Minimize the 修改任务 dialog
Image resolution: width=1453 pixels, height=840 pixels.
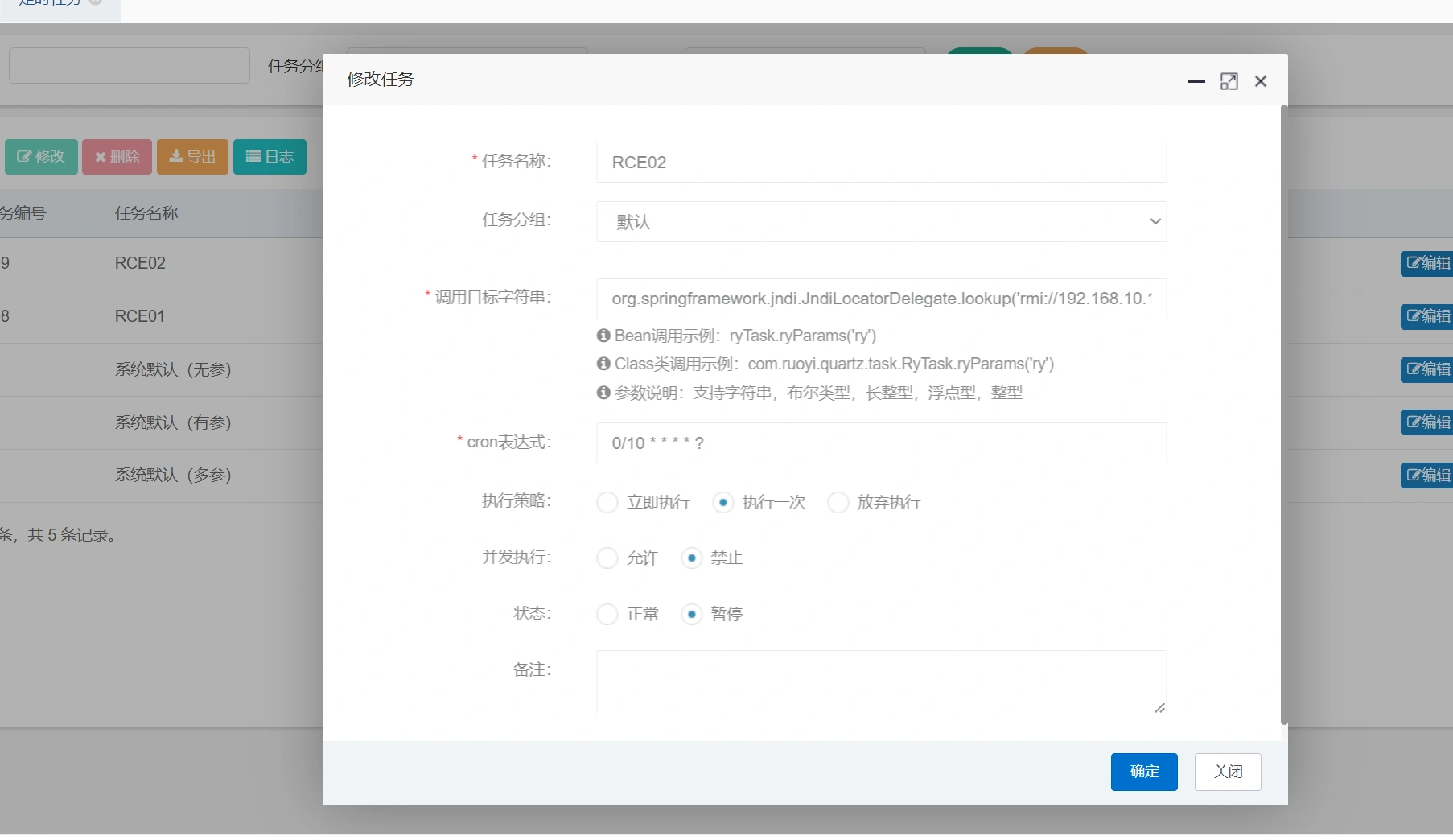(1196, 81)
